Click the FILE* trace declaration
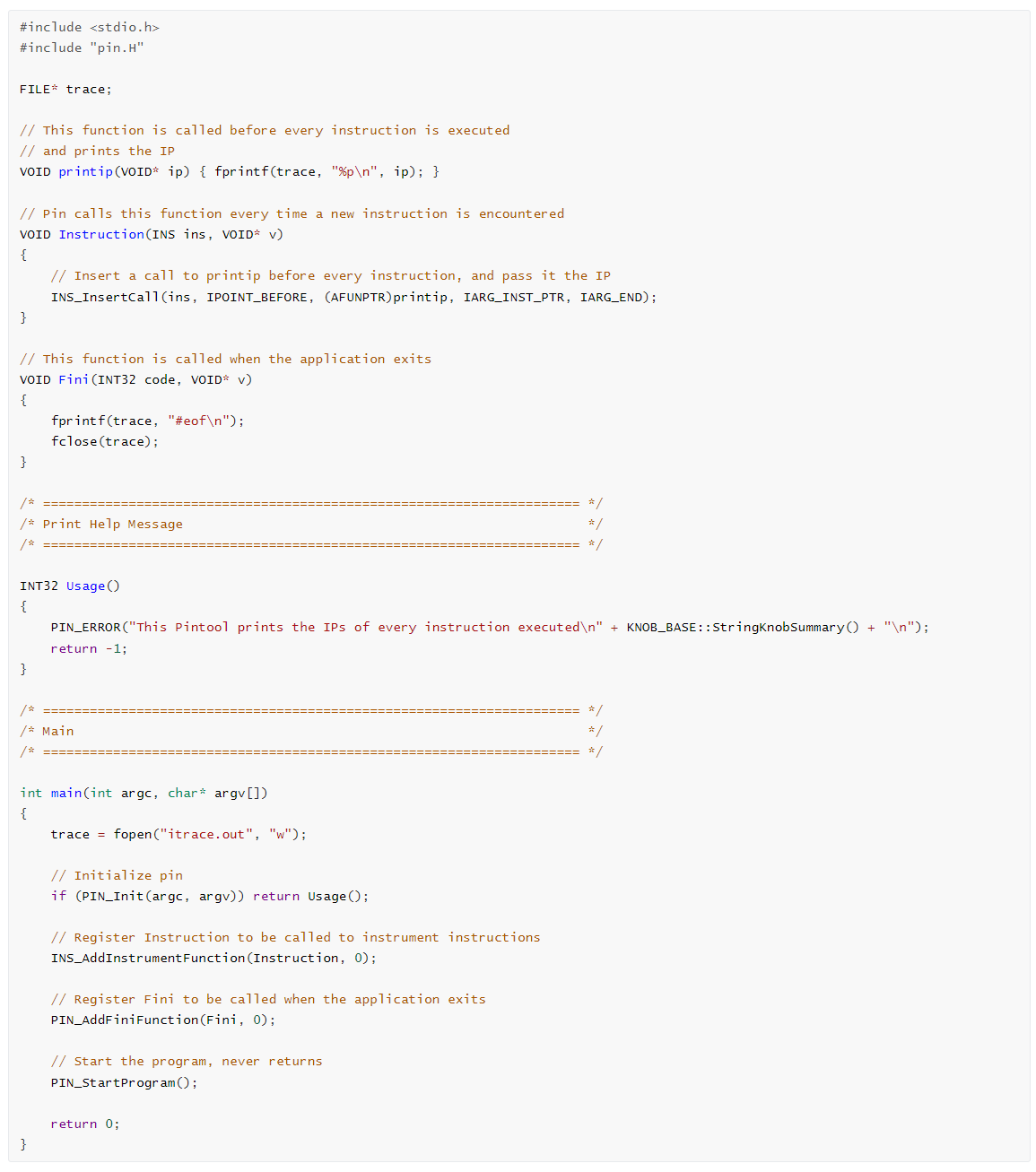 click(x=65, y=89)
